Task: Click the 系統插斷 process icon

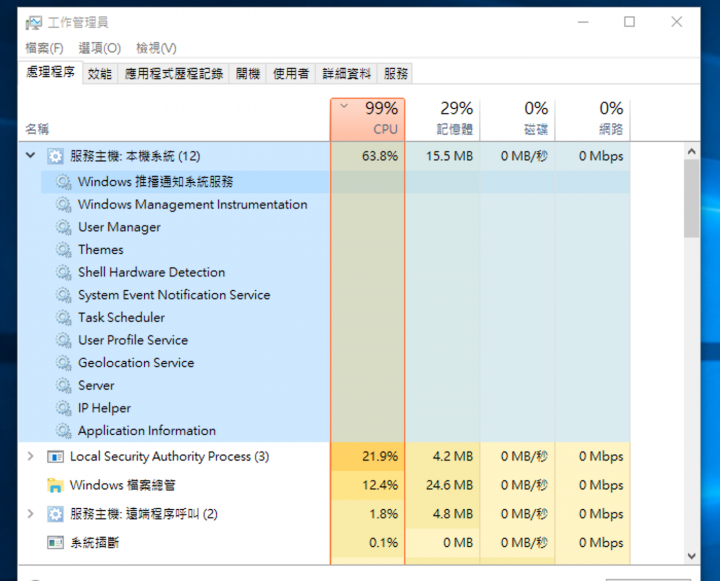Action: point(55,543)
